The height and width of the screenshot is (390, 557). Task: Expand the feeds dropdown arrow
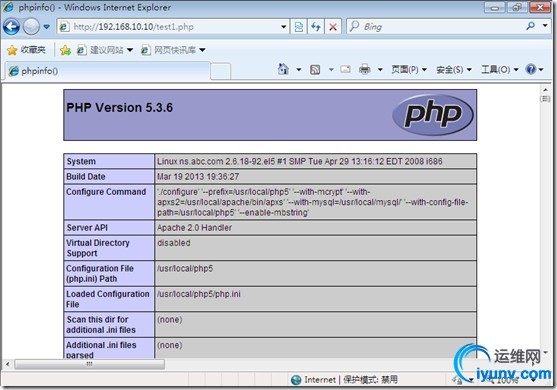(x=331, y=69)
